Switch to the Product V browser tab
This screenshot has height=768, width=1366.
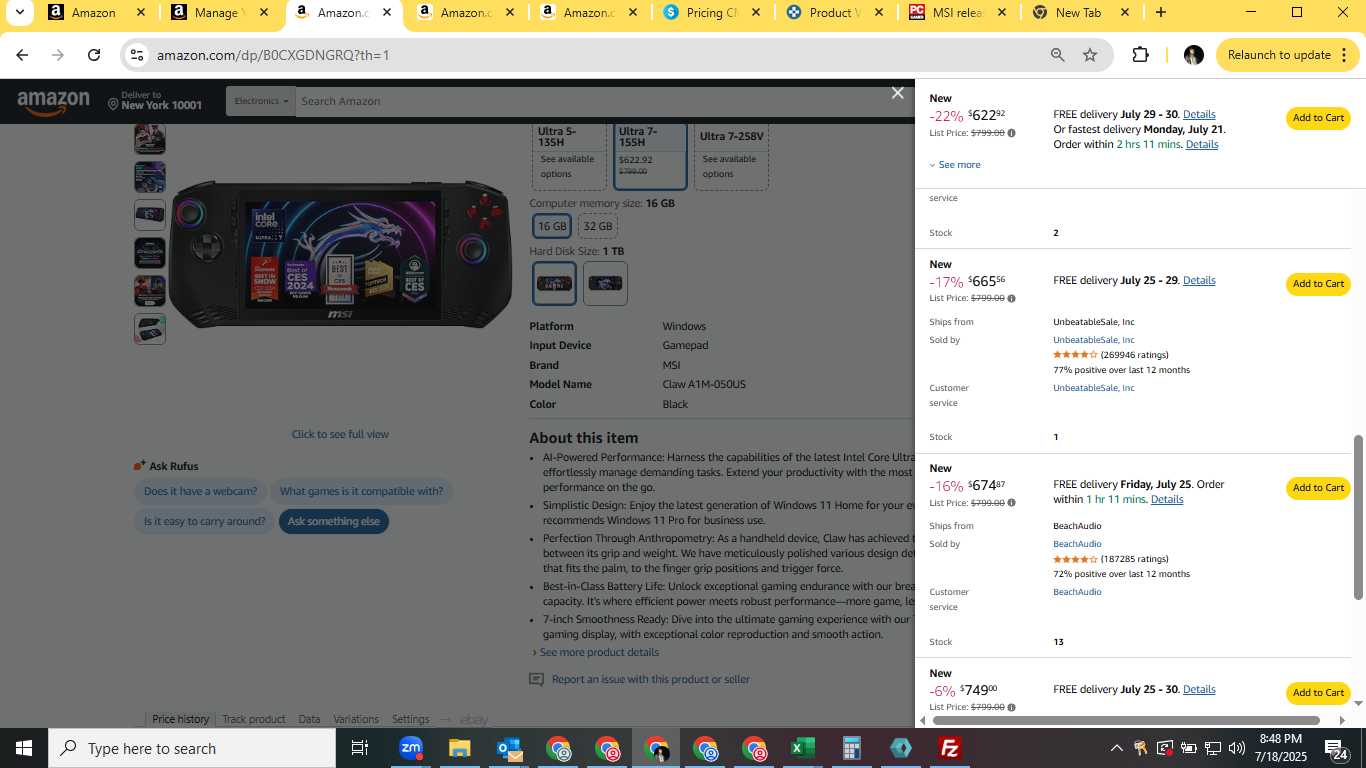pos(833,13)
